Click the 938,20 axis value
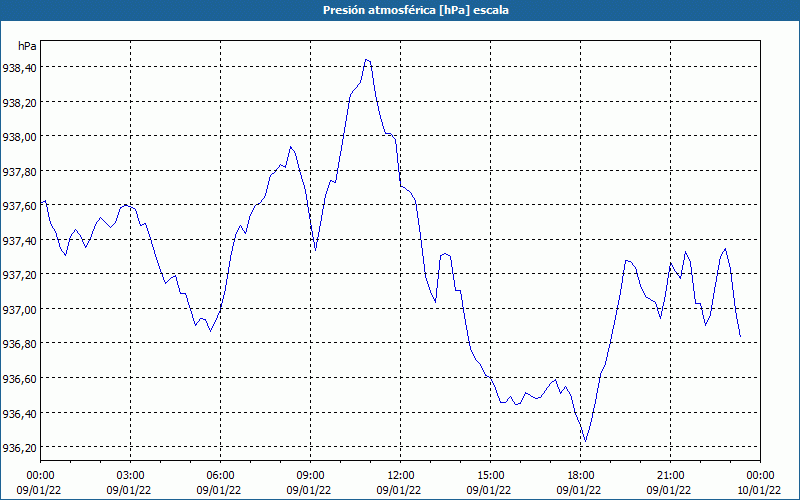 [x=19, y=102]
